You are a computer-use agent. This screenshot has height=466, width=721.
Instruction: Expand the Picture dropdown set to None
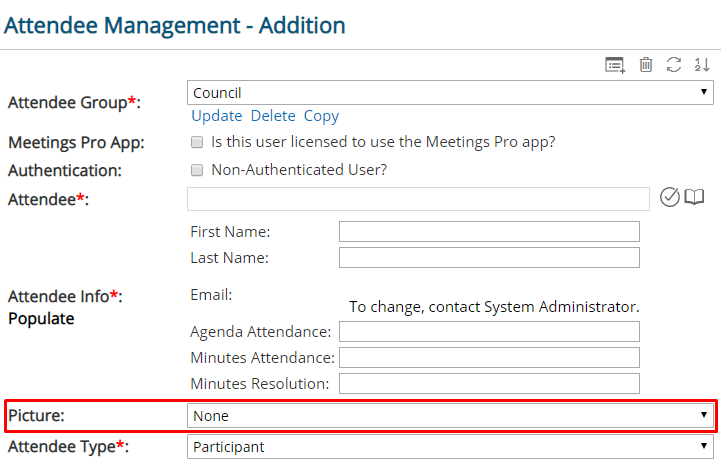pos(450,415)
